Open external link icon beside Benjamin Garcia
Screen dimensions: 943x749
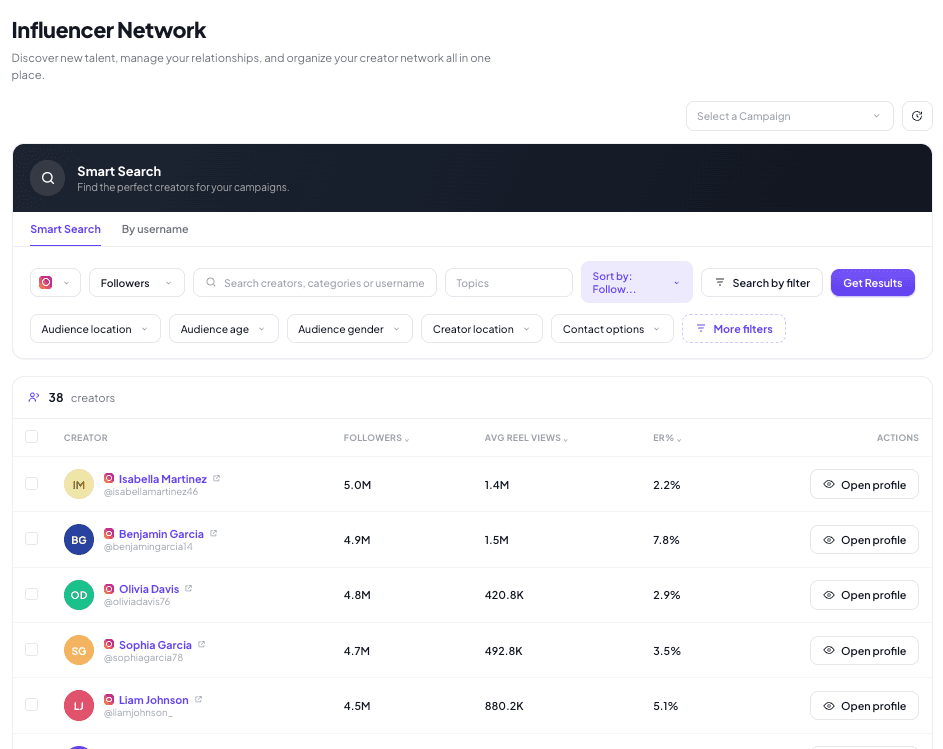point(213,533)
